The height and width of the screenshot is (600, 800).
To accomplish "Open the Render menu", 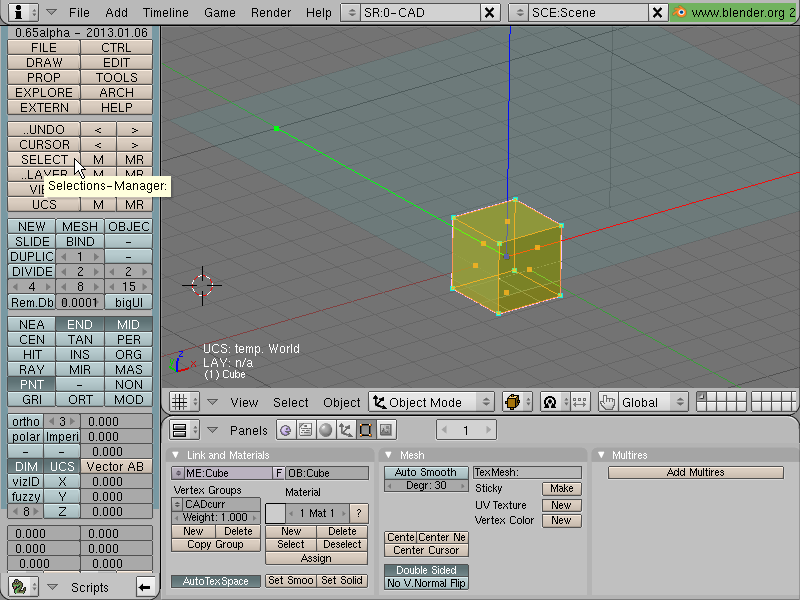I will tap(271, 12).
